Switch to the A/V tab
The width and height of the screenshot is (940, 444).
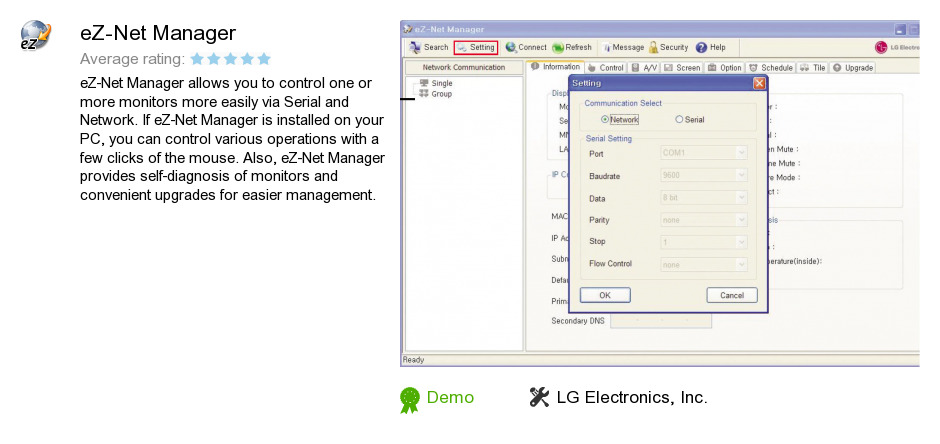point(644,68)
